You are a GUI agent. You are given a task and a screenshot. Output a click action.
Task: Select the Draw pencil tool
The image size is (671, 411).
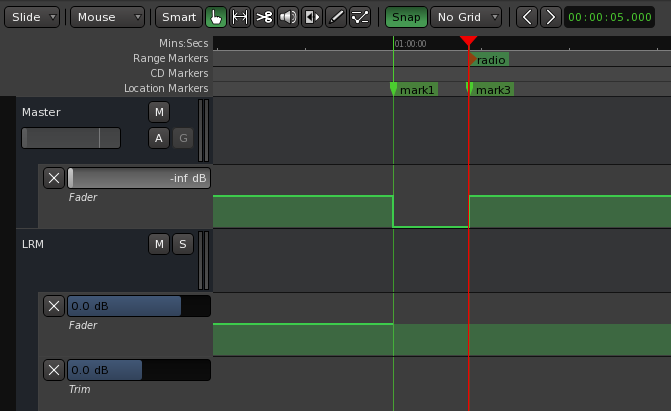(336, 17)
